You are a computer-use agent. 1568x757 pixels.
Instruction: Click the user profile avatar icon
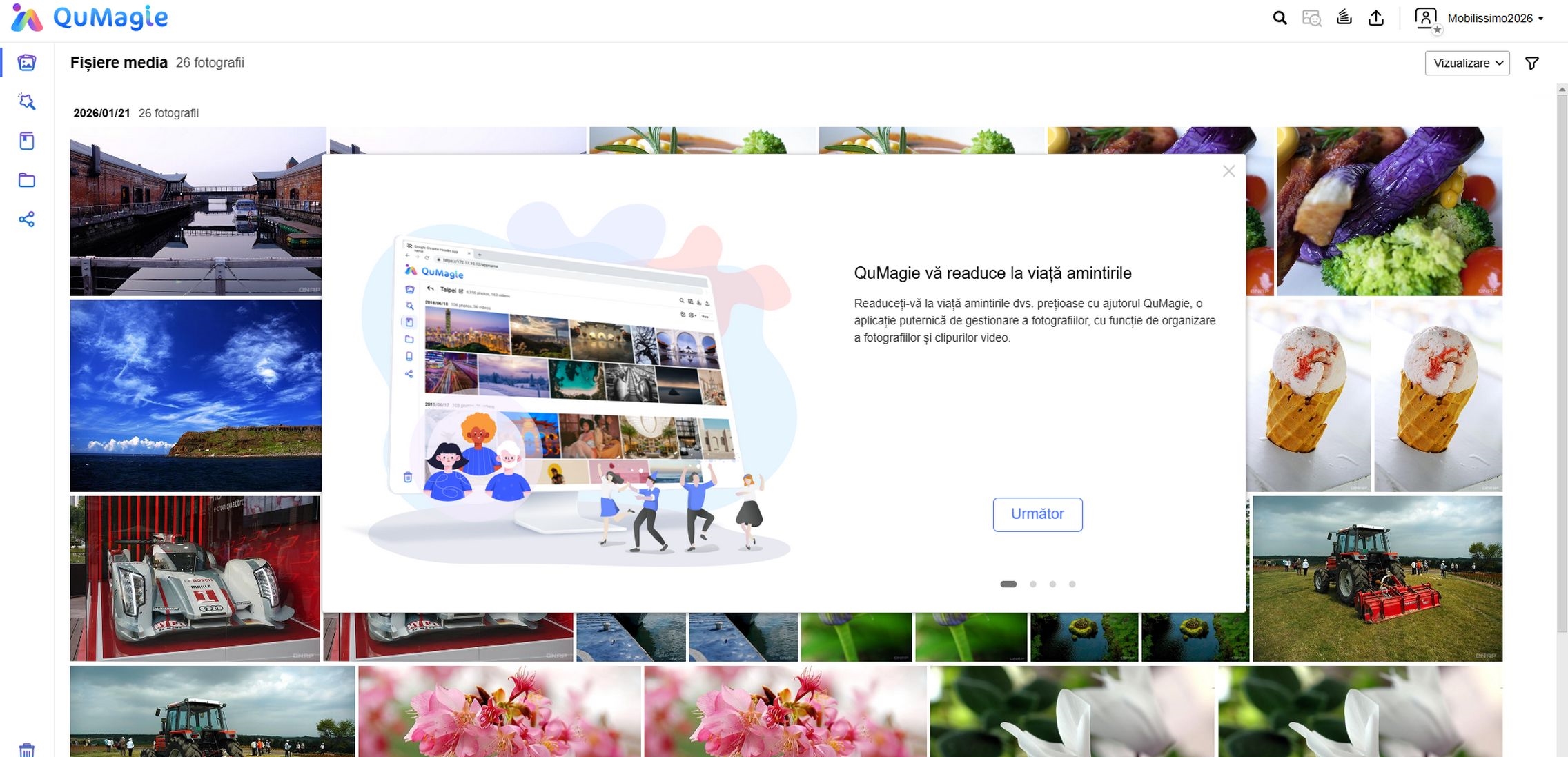point(1426,19)
